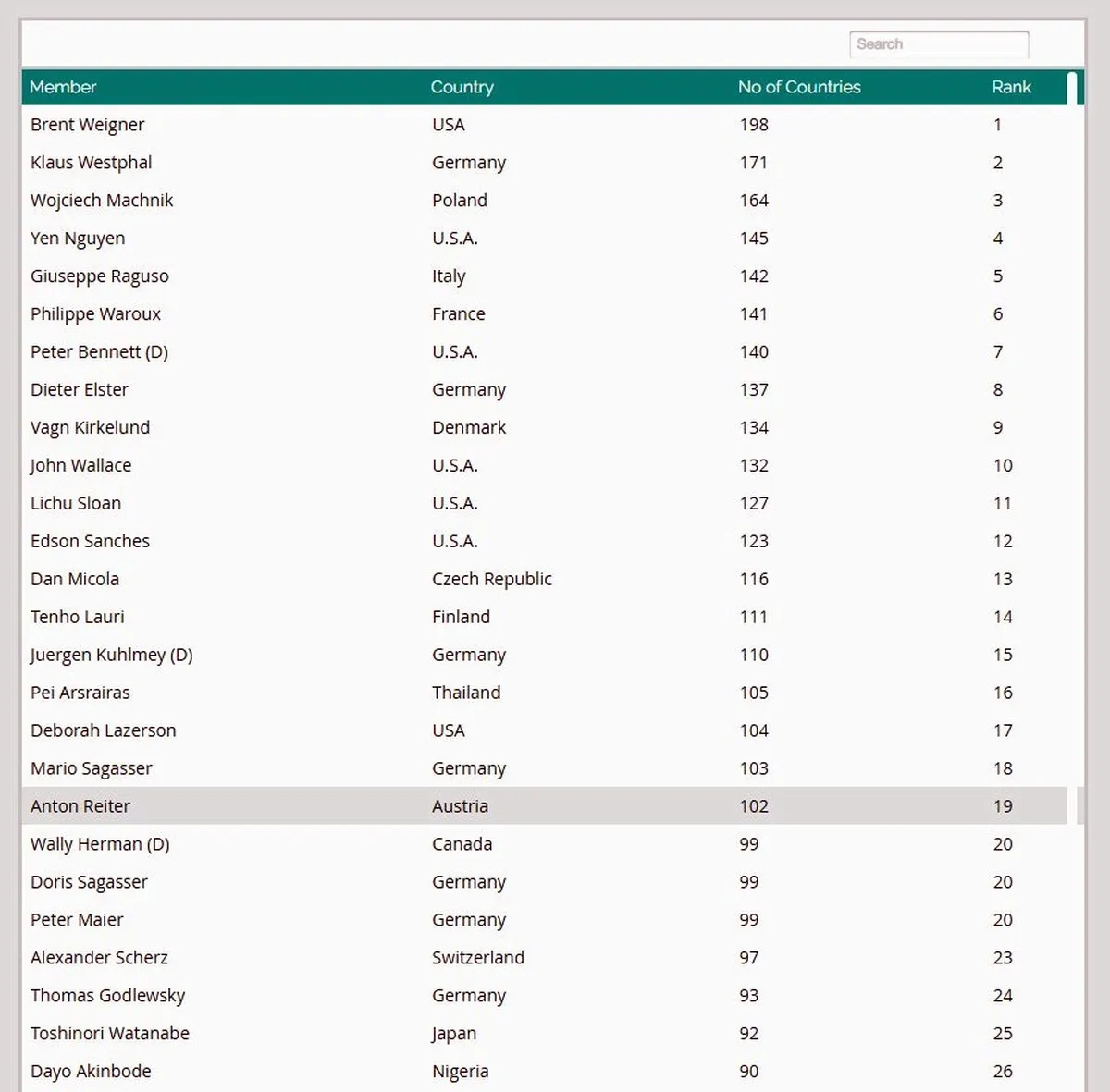
Task: Click on Peter Bennett (D) name
Action: [x=99, y=352]
